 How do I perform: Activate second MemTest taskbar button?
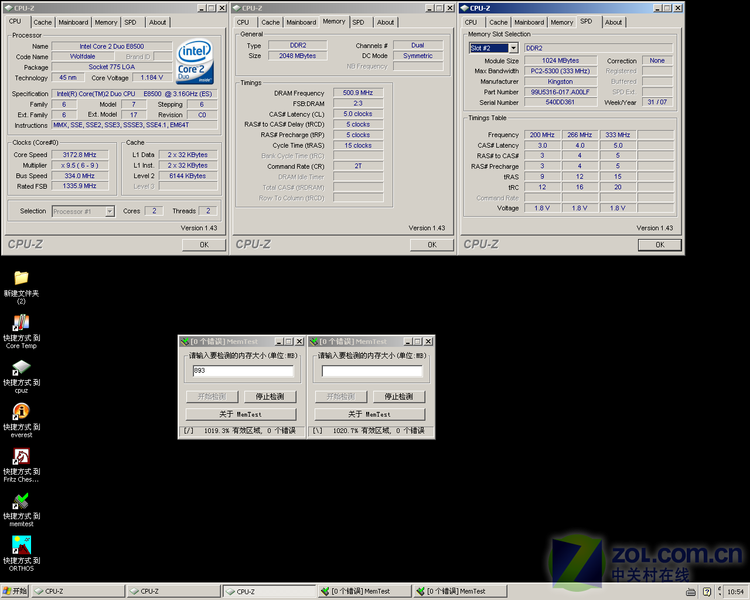click(460, 591)
